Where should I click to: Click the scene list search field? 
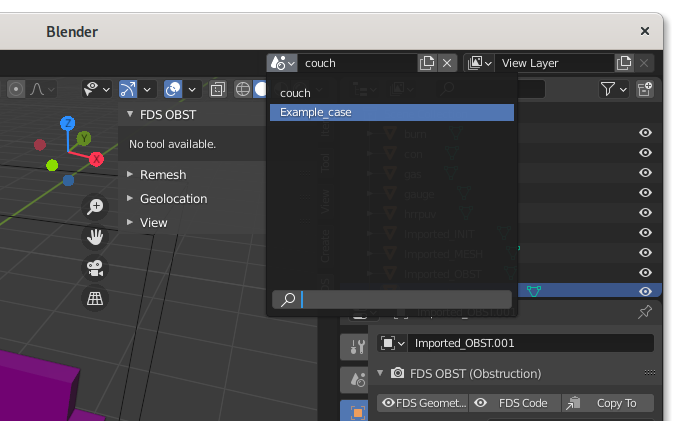(x=391, y=299)
